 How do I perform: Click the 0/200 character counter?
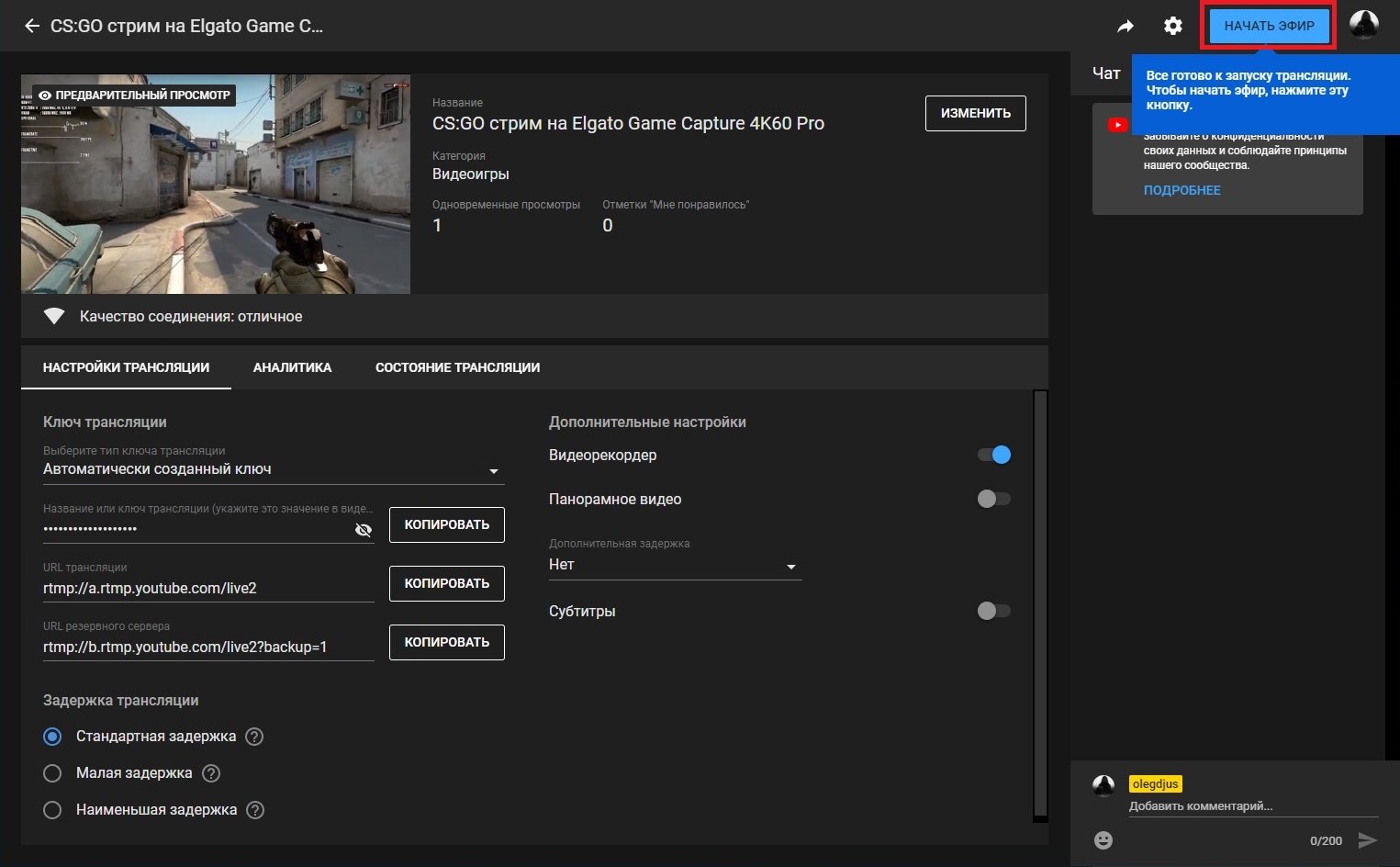[1326, 841]
